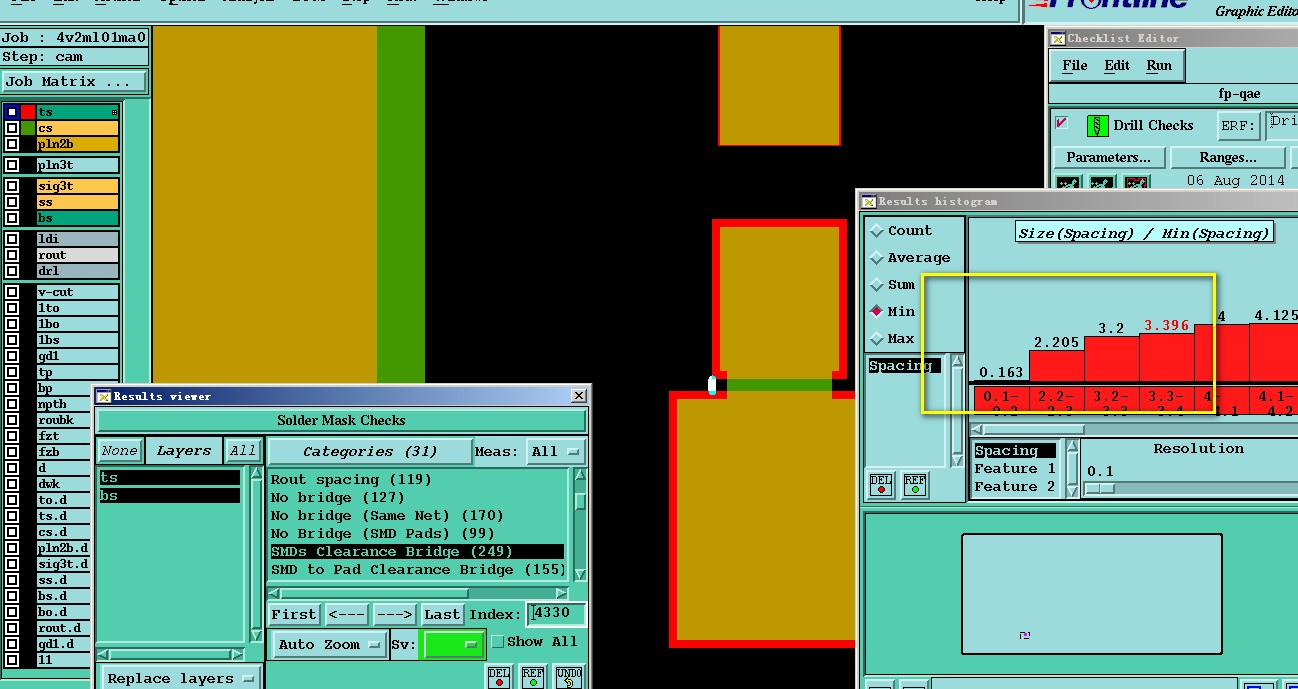Screen dimensions: 1298x689
Task: Open the Meas All dropdown
Action: click(x=555, y=452)
